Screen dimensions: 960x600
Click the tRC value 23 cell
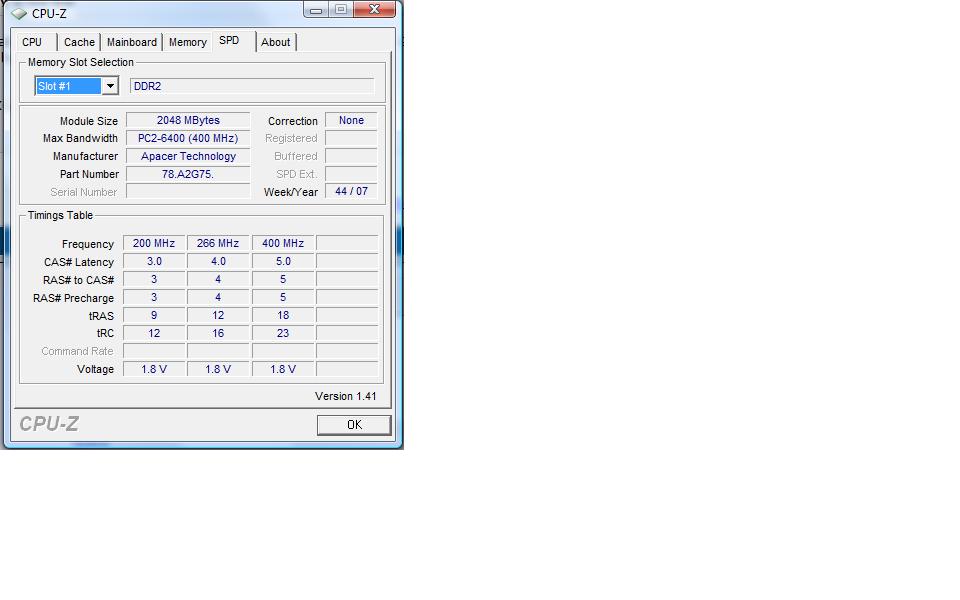(283, 333)
